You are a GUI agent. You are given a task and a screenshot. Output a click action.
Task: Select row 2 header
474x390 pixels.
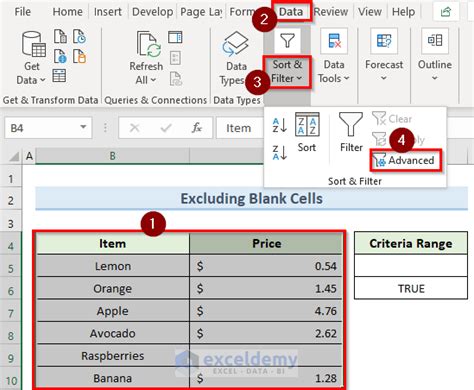(x=11, y=201)
